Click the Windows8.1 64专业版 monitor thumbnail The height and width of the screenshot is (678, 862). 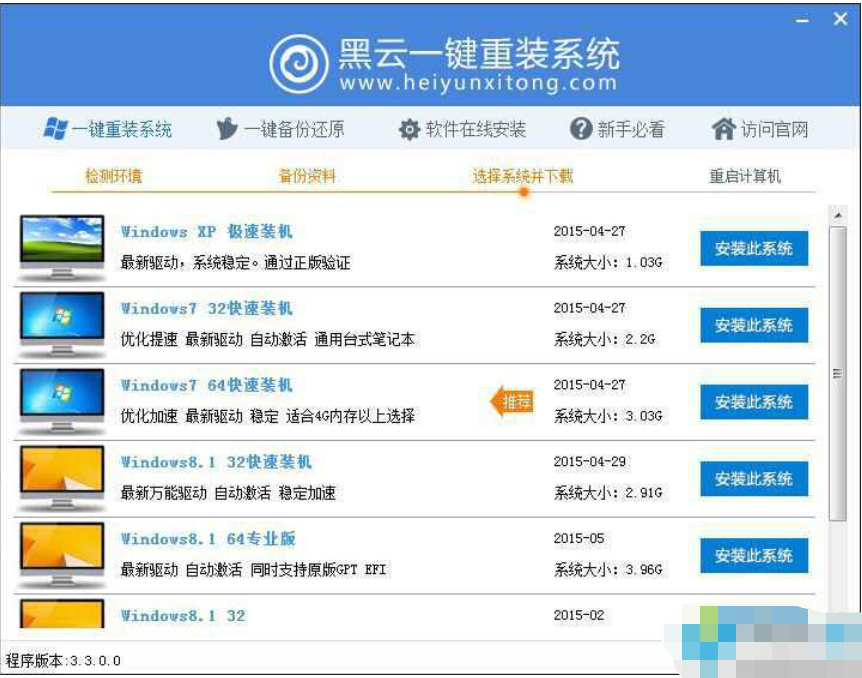click(62, 555)
